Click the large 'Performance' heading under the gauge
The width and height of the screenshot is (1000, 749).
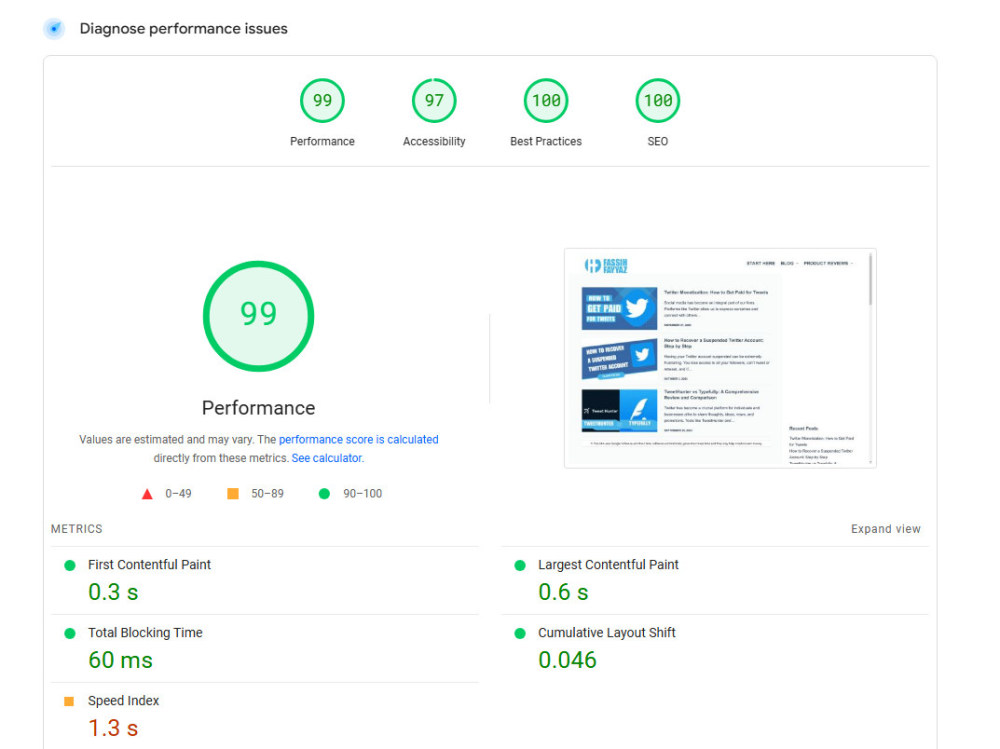[258, 408]
